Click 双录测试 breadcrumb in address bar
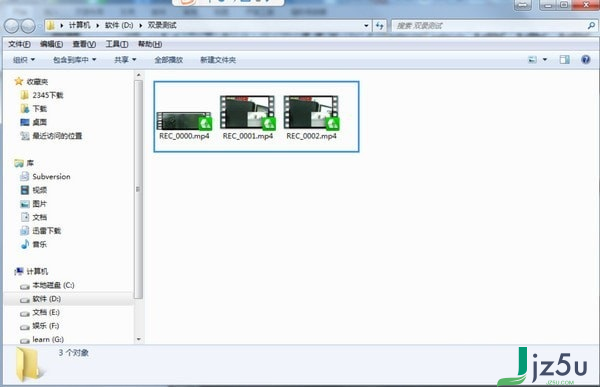The height and width of the screenshot is (387, 600). pyautogui.click(x=162, y=25)
